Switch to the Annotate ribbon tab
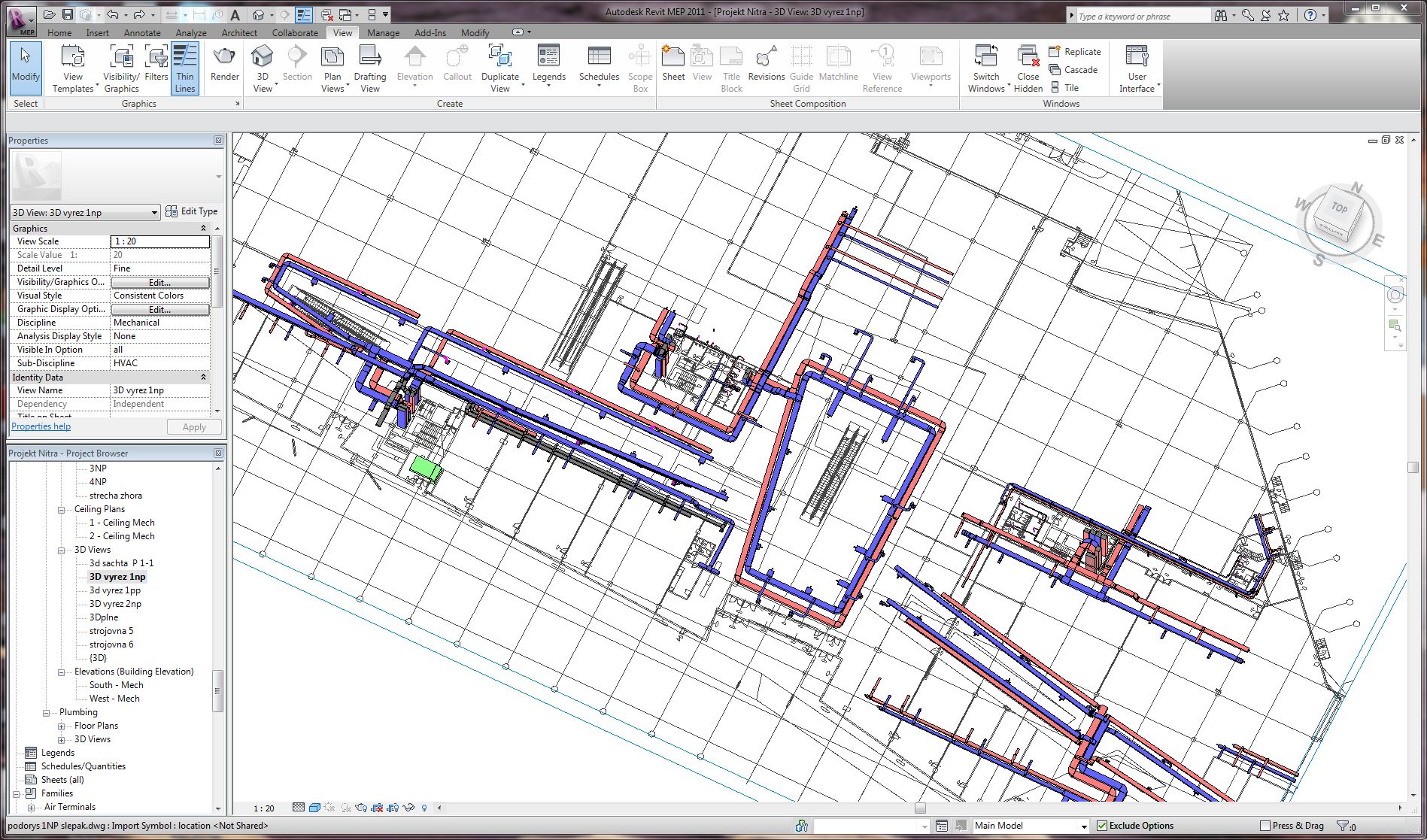This screenshot has width=1427, height=840. 142,33
